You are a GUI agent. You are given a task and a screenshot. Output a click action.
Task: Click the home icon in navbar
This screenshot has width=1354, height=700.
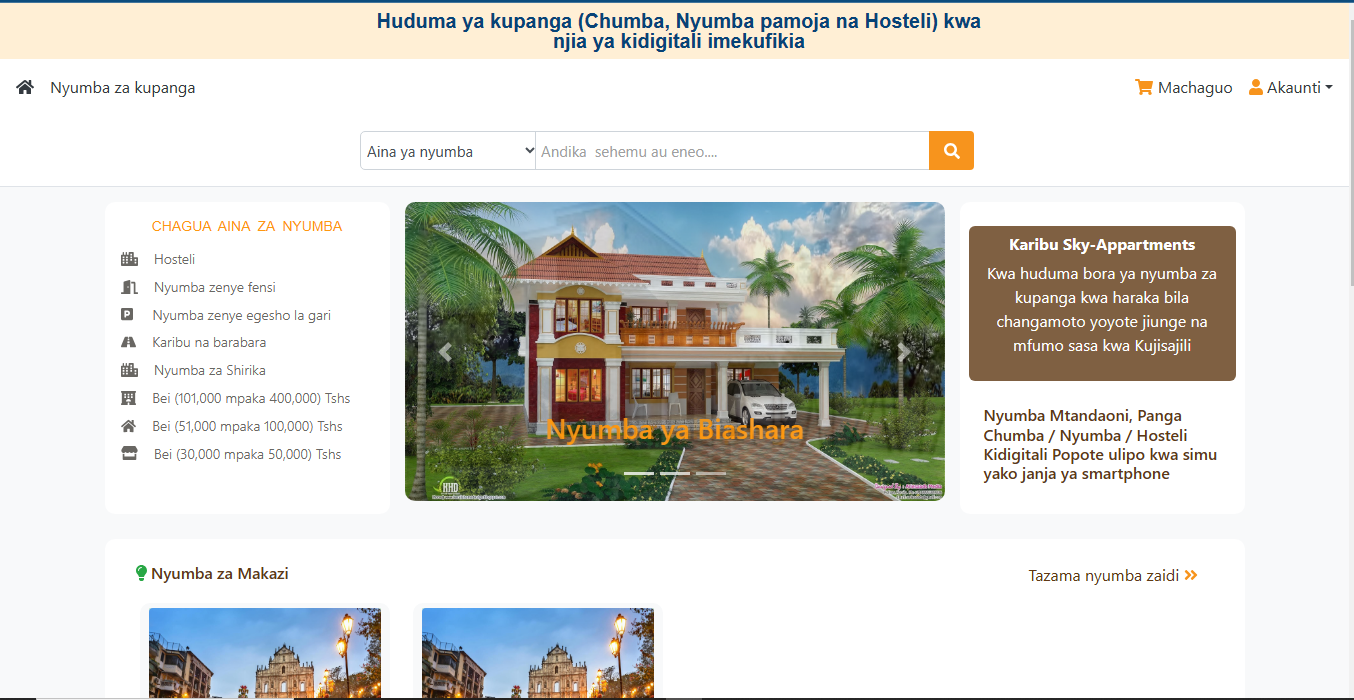click(25, 88)
